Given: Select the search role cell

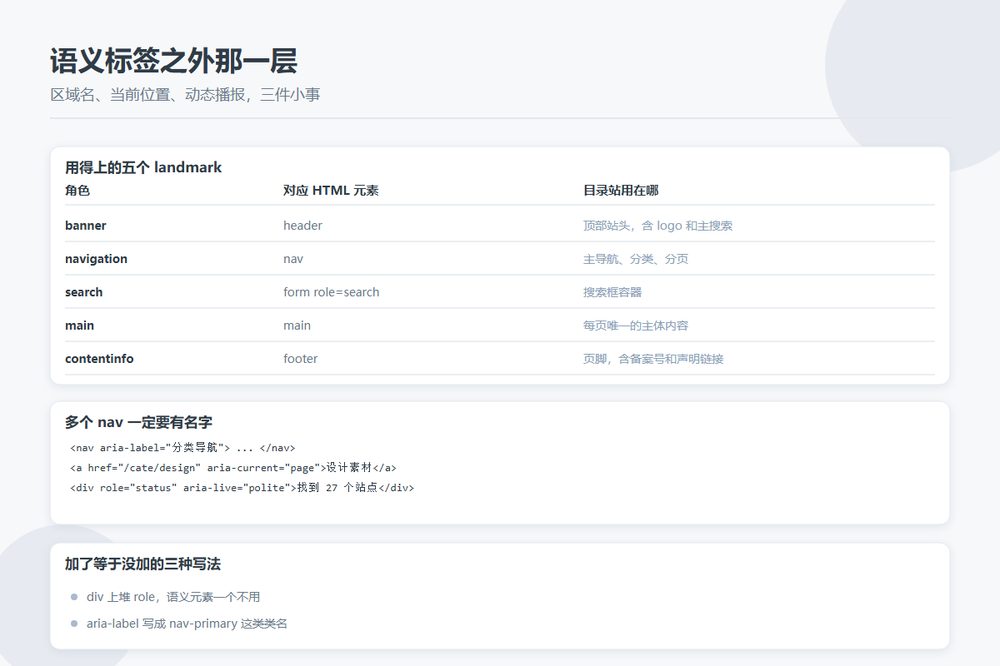Looking at the screenshot, I should tap(84, 292).
